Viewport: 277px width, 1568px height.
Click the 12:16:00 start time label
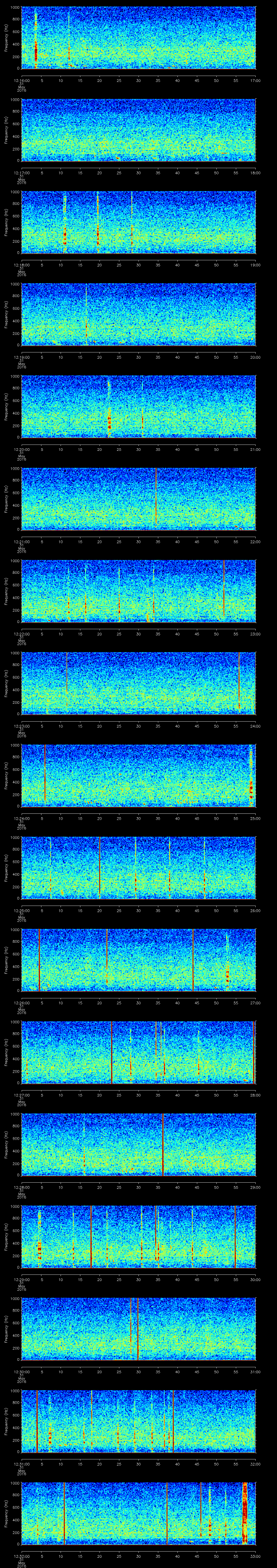22,80
